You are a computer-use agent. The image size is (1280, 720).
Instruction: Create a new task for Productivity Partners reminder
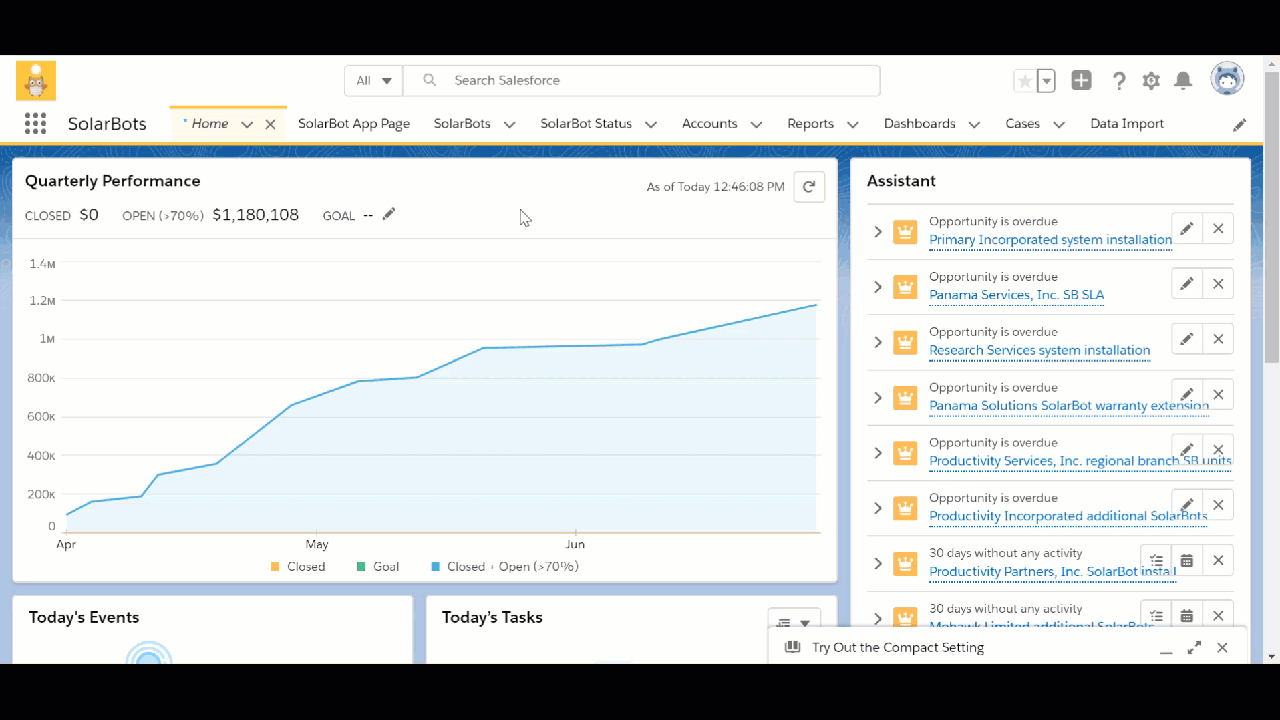[1156, 560]
